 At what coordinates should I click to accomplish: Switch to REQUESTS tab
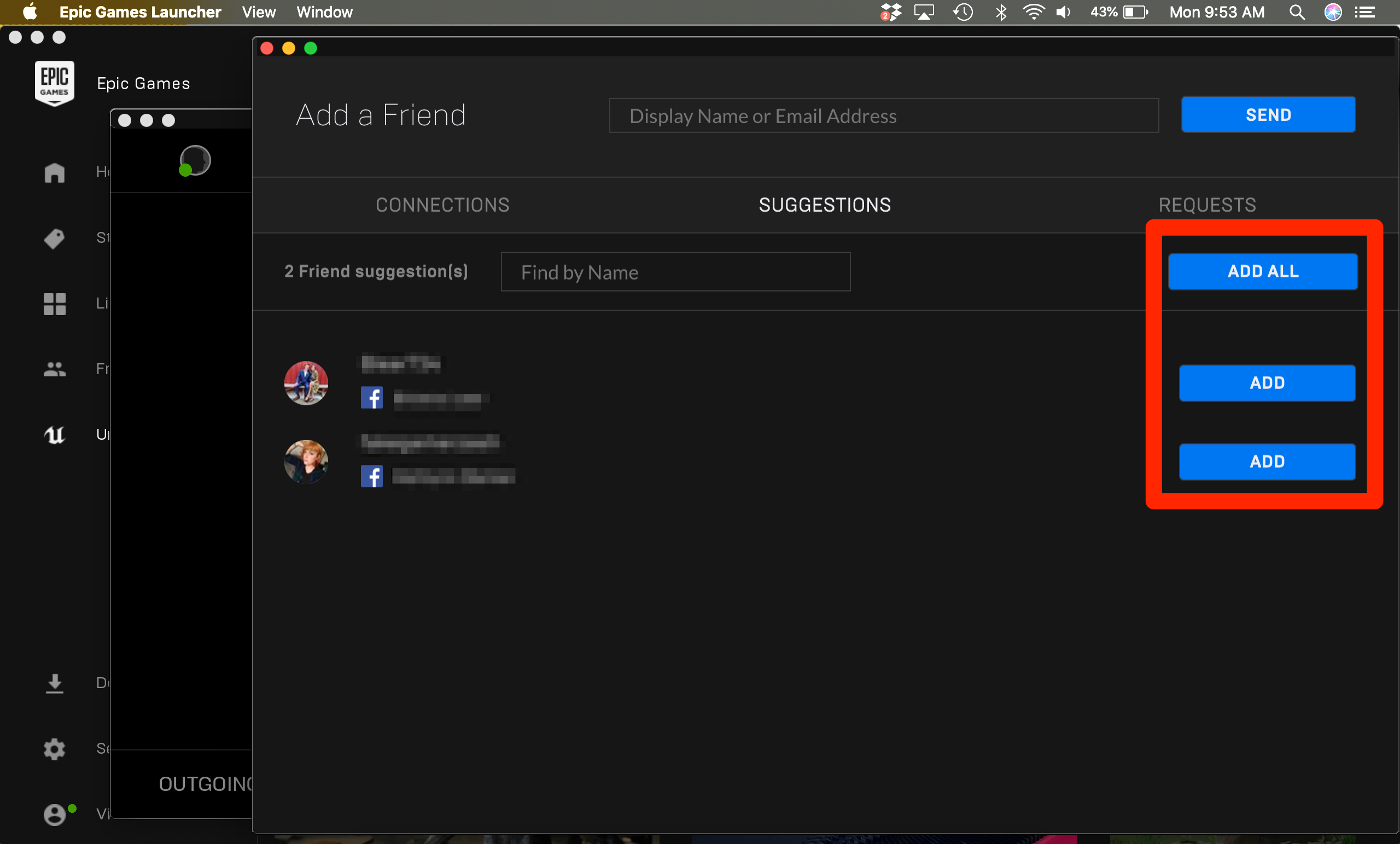click(x=1208, y=204)
